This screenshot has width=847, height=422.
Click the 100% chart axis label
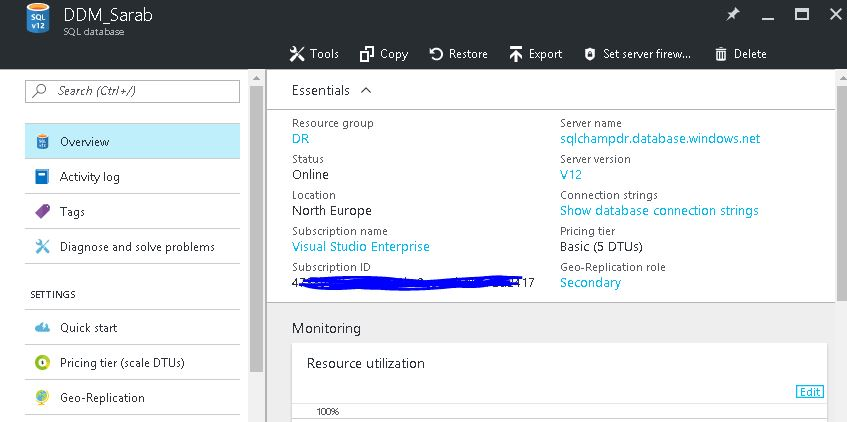pos(327,412)
